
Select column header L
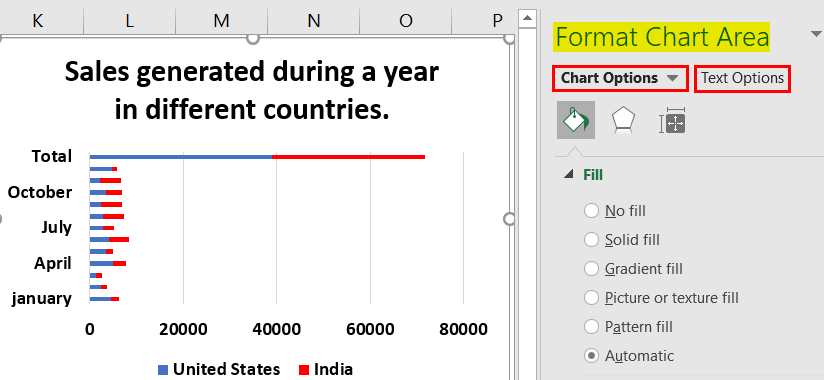tap(129, 20)
